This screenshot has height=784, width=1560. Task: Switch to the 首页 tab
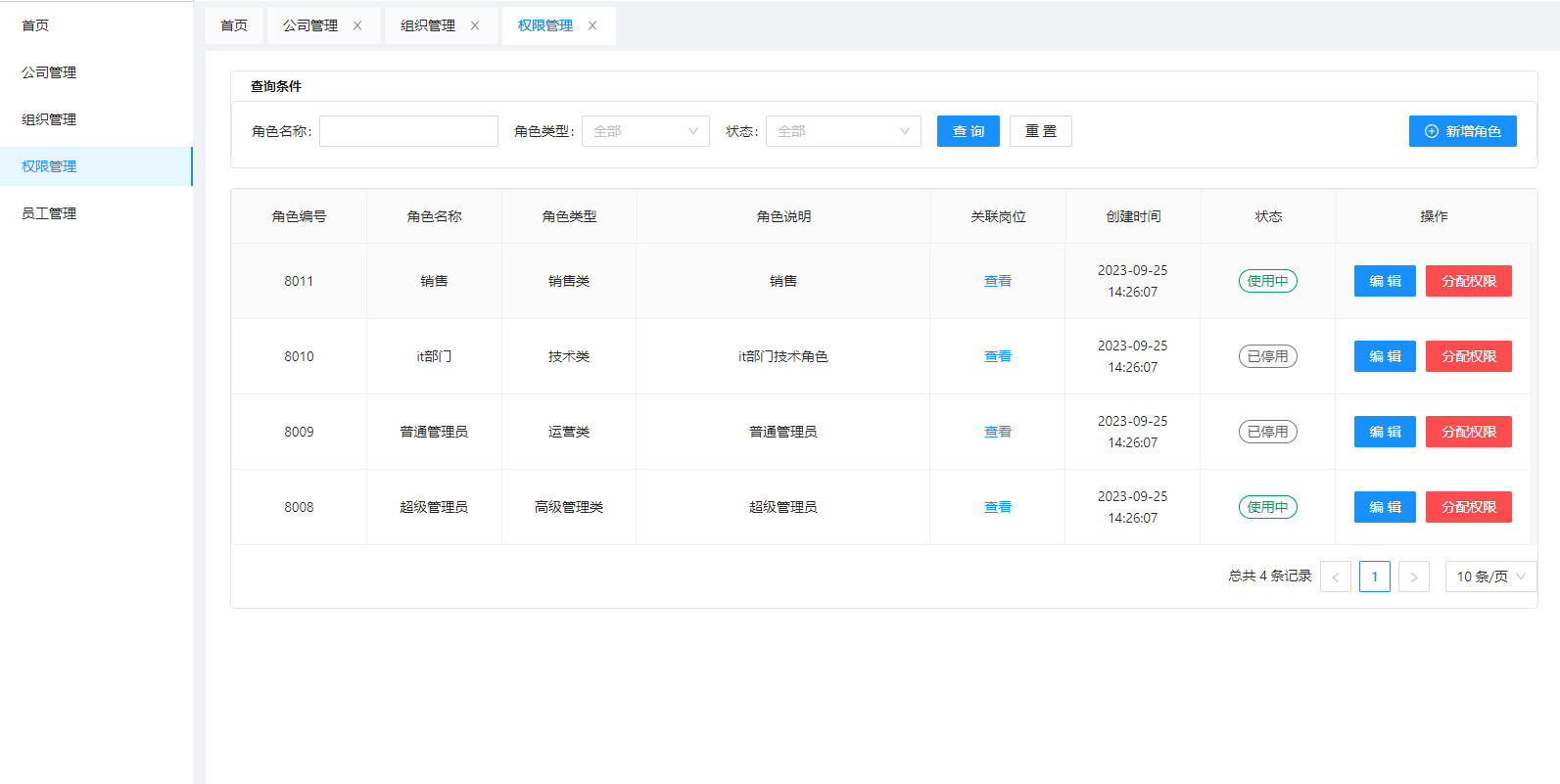(234, 25)
